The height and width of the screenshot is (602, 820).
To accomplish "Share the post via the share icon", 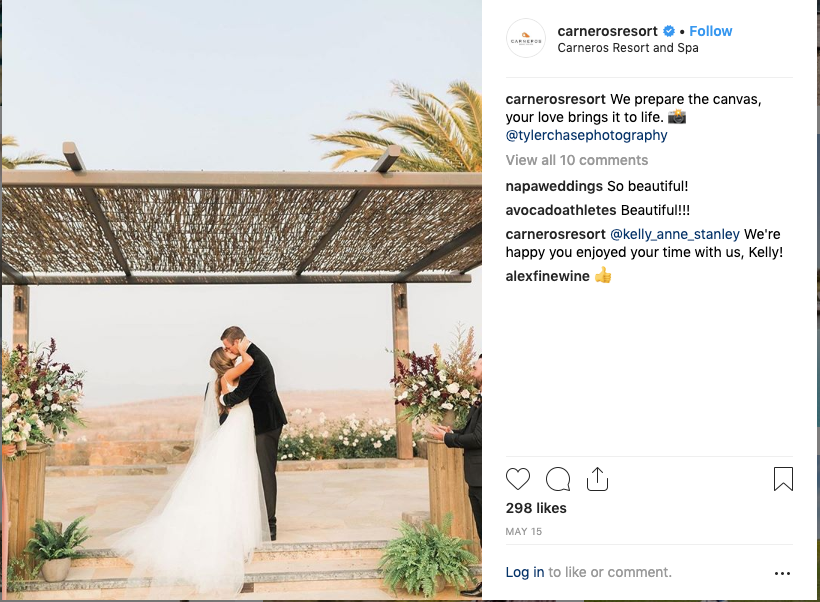I will pos(597,479).
